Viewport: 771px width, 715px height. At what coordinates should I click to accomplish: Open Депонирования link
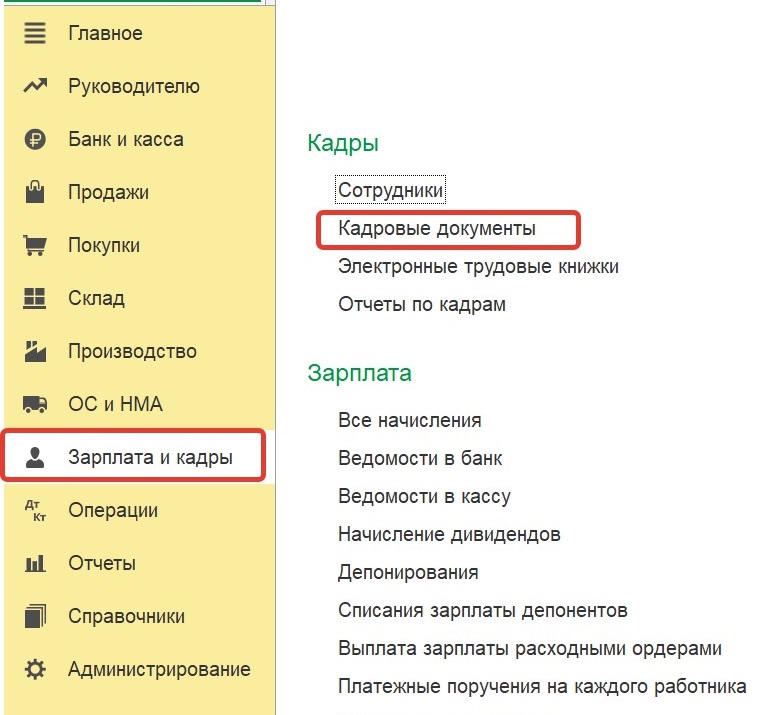pos(408,572)
